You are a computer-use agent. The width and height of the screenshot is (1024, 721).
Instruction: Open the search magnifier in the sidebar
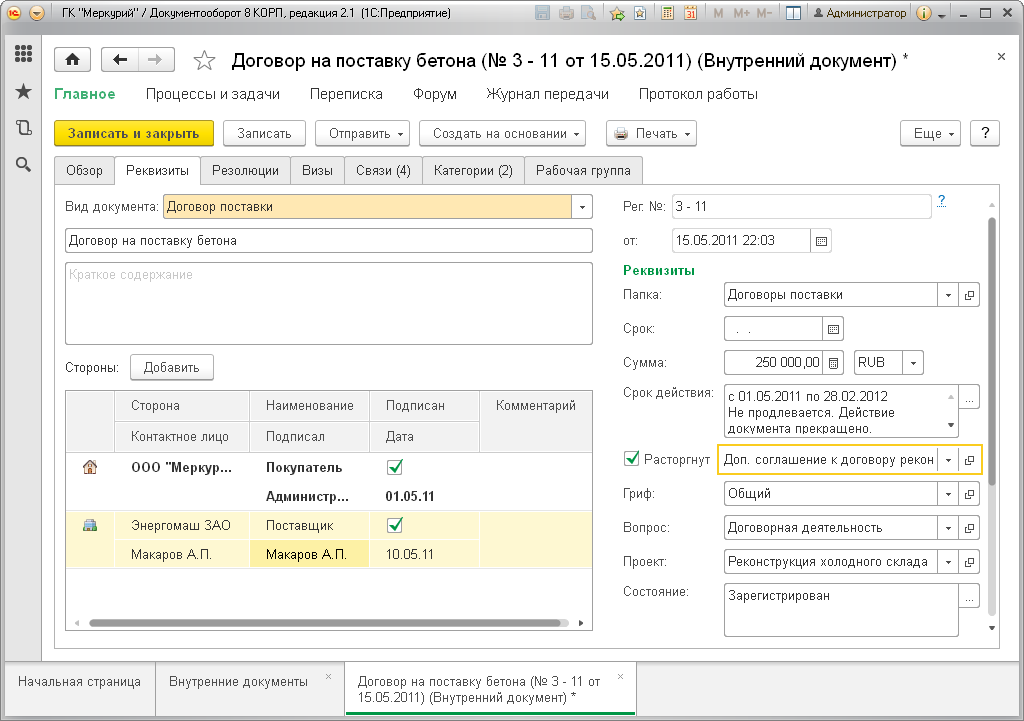click(24, 165)
